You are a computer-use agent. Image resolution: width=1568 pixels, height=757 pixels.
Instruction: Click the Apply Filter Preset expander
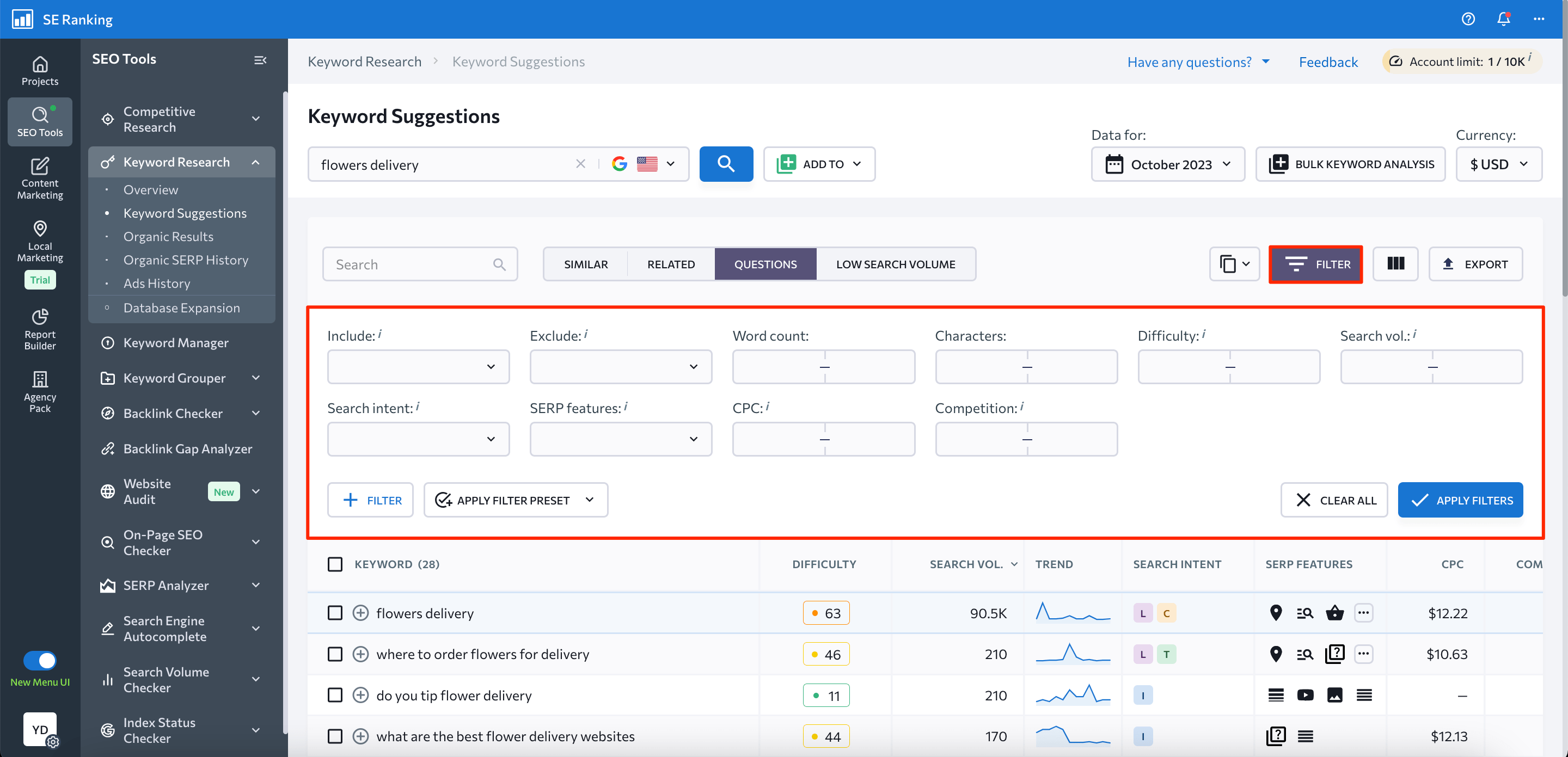click(590, 500)
